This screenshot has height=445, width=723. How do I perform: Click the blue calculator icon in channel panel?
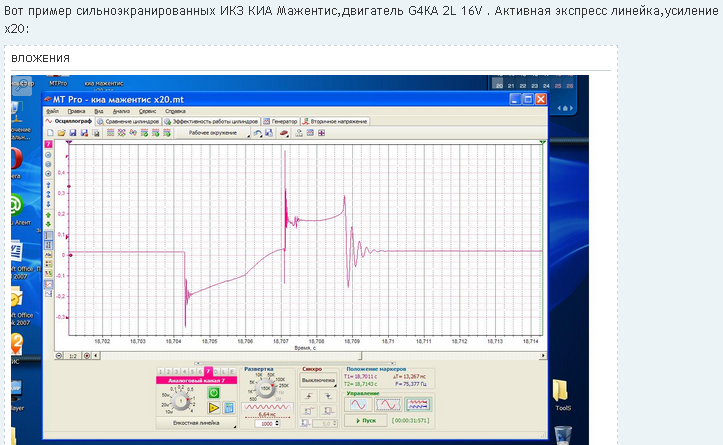[229, 408]
